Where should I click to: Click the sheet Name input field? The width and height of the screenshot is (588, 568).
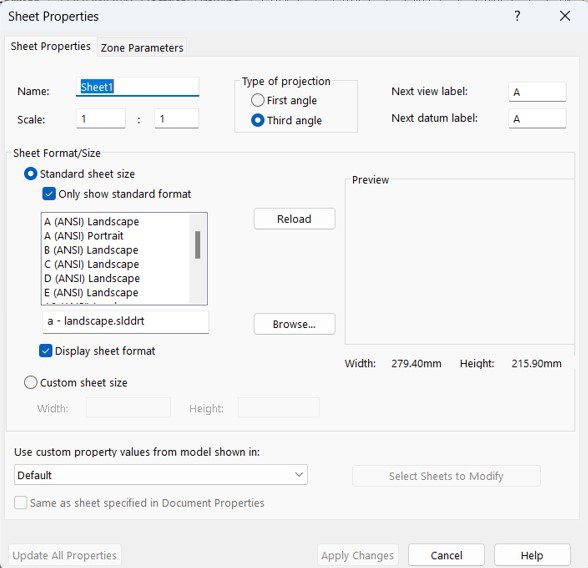(x=137, y=87)
